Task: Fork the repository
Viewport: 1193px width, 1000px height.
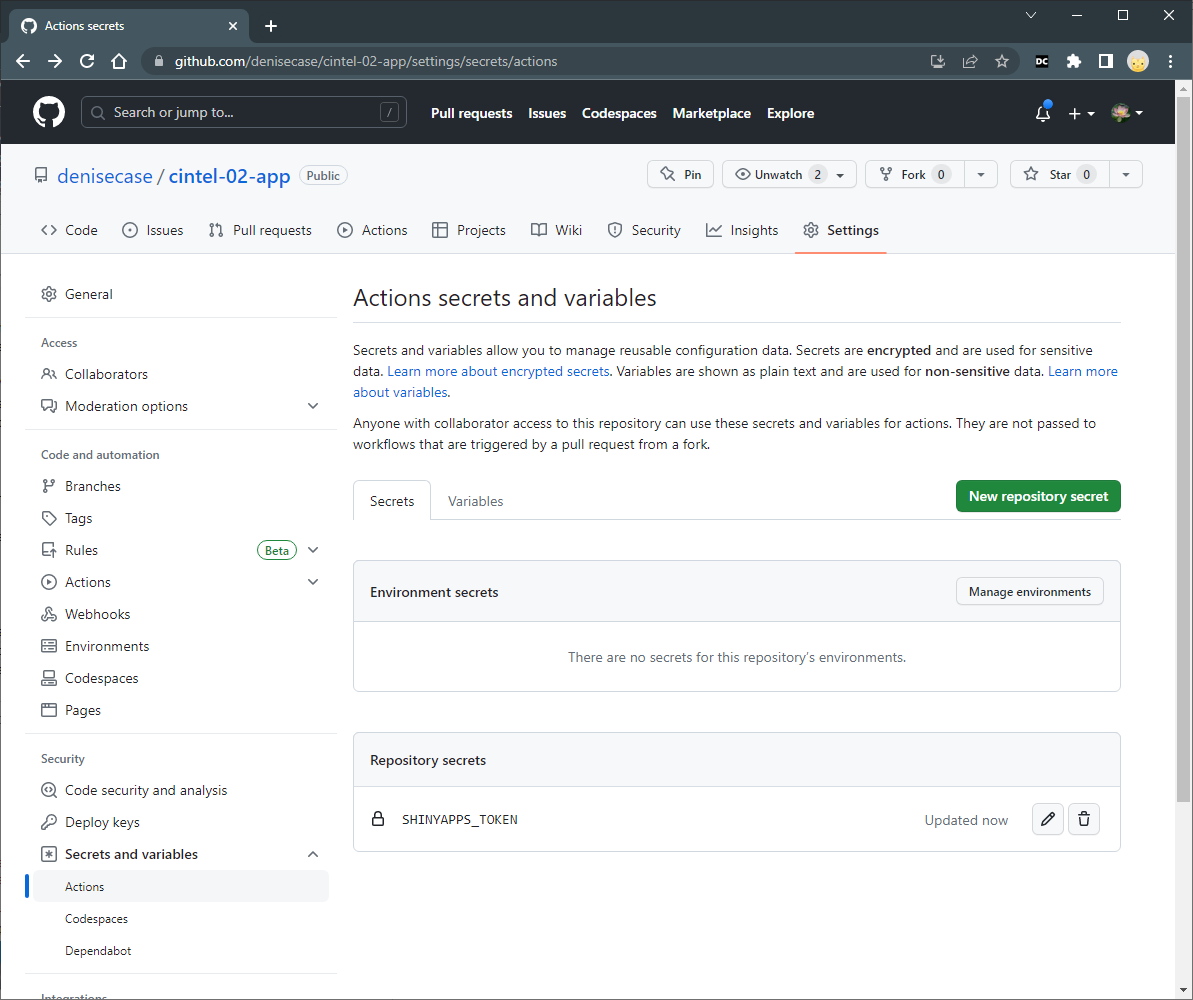Action: pos(915,174)
